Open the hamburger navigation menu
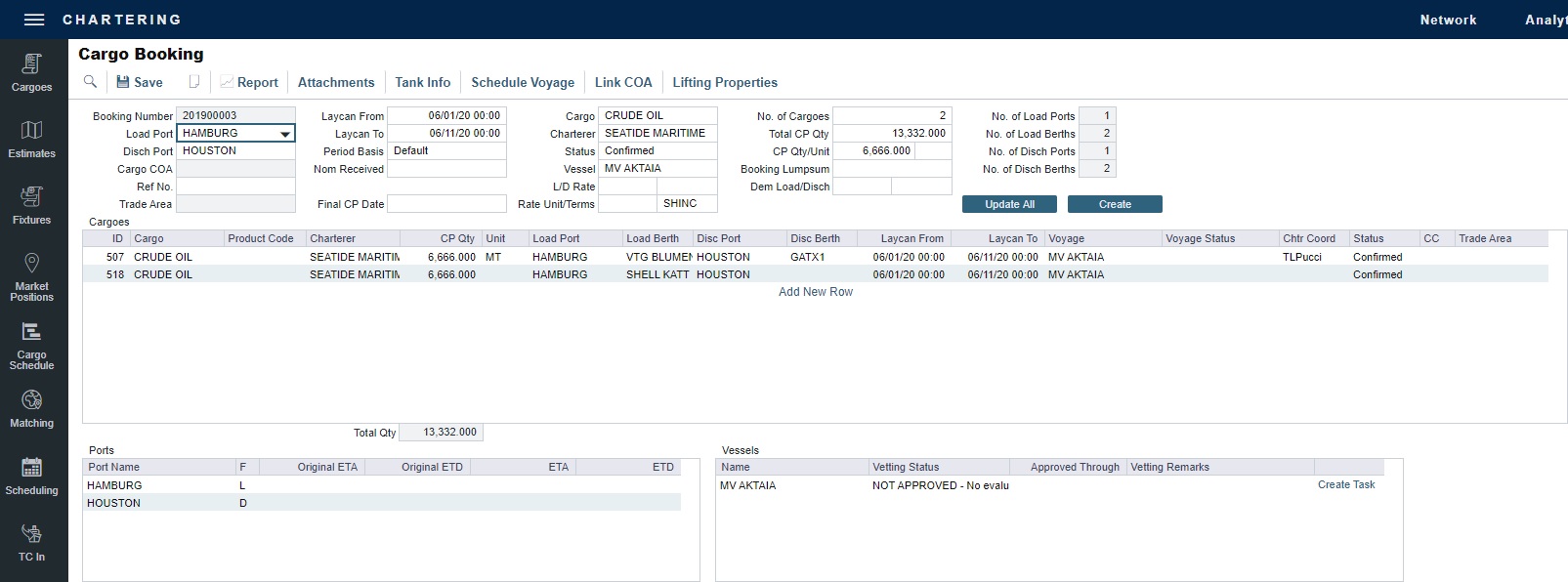This screenshot has width=1568, height=582. point(34,20)
